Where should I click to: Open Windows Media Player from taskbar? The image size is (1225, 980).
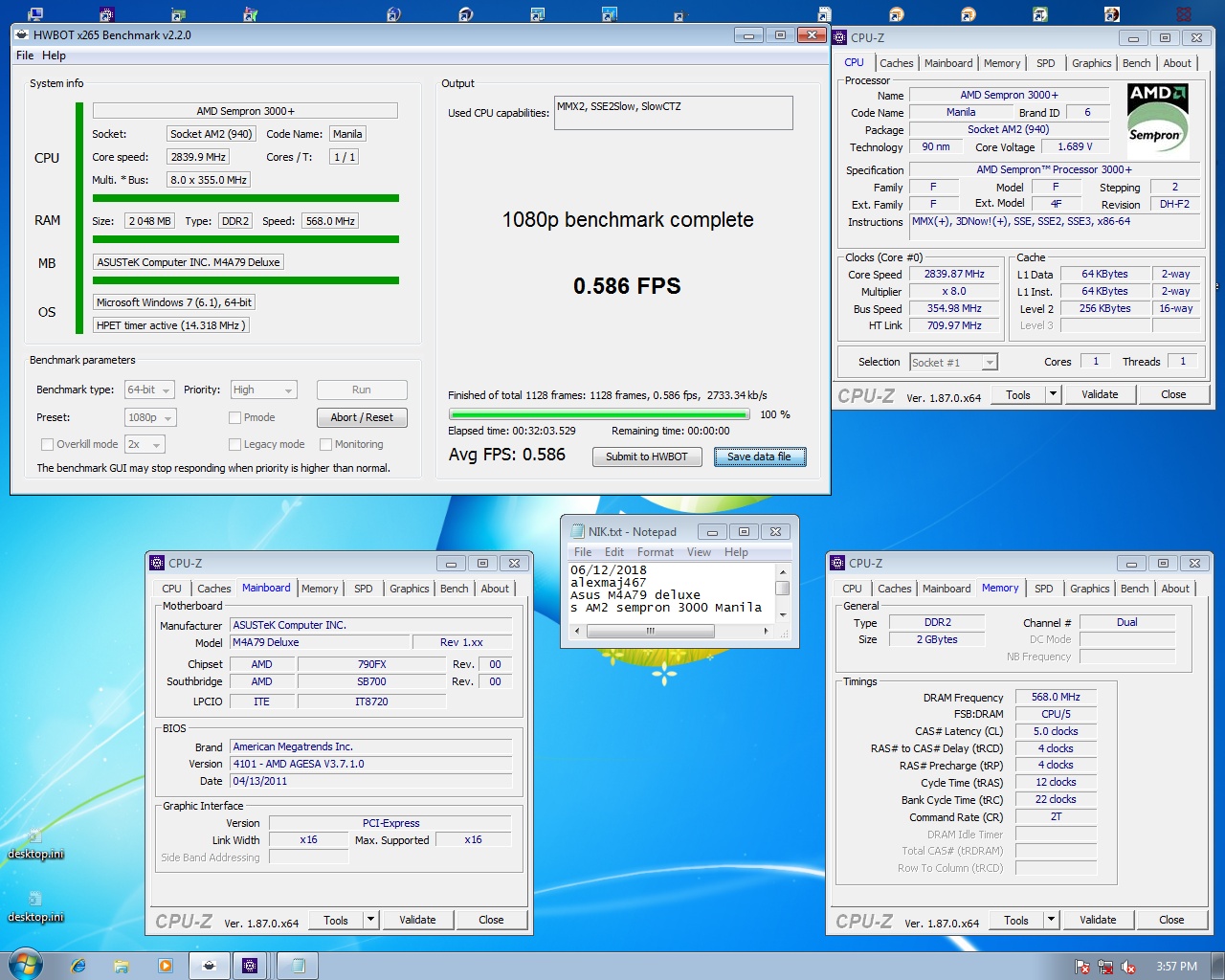point(165,966)
